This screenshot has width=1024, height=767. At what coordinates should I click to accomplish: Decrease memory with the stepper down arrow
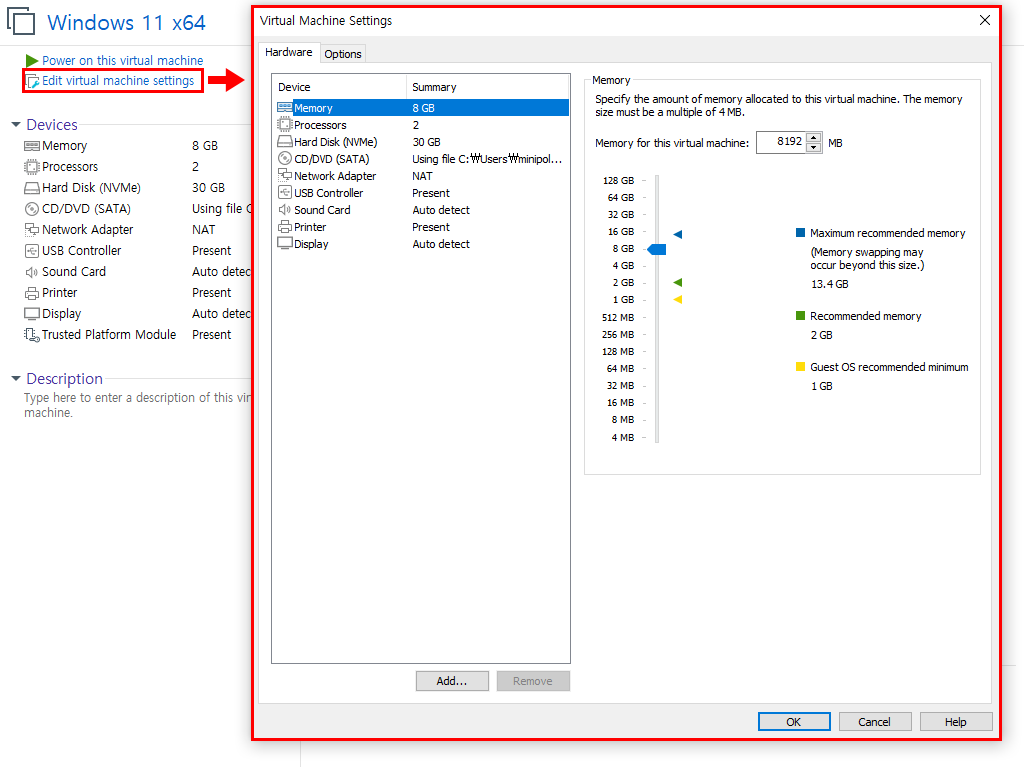pos(813,147)
